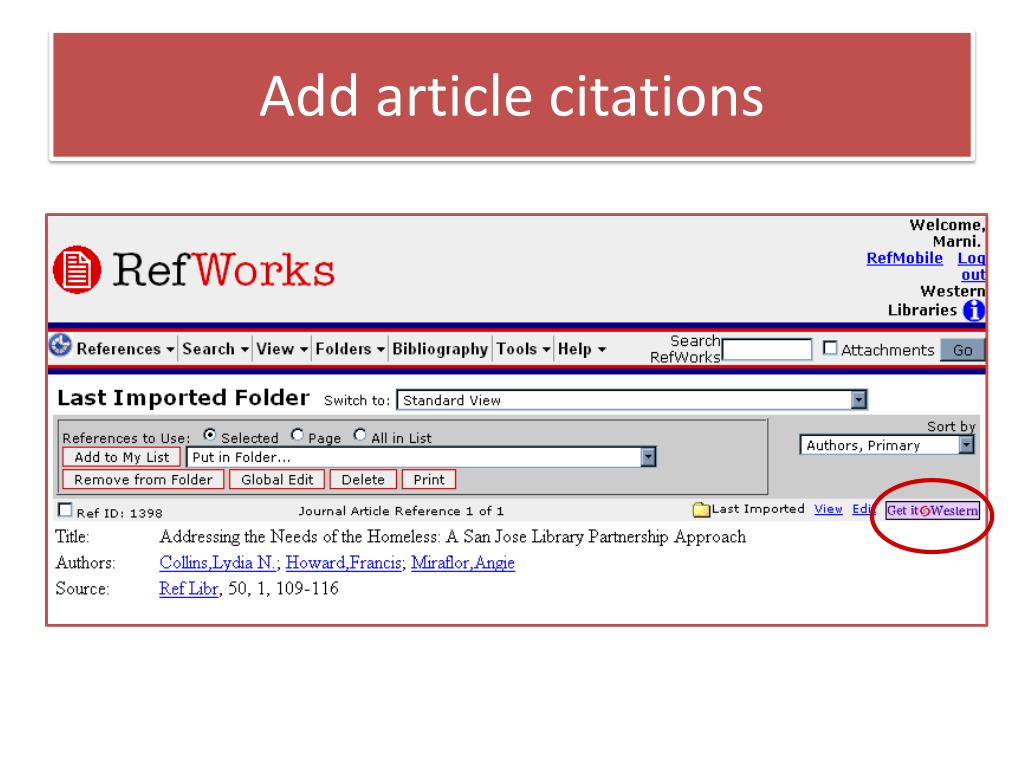
Task: Click the Print button
Action: 428,479
